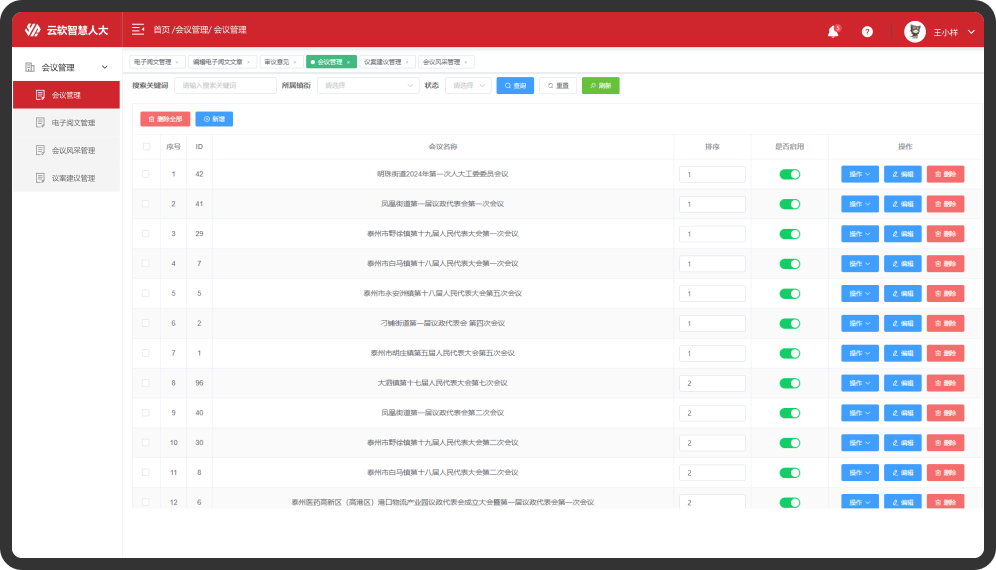Switch to the 审议意见 tab
This screenshot has width=996, height=570.
[x=279, y=62]
